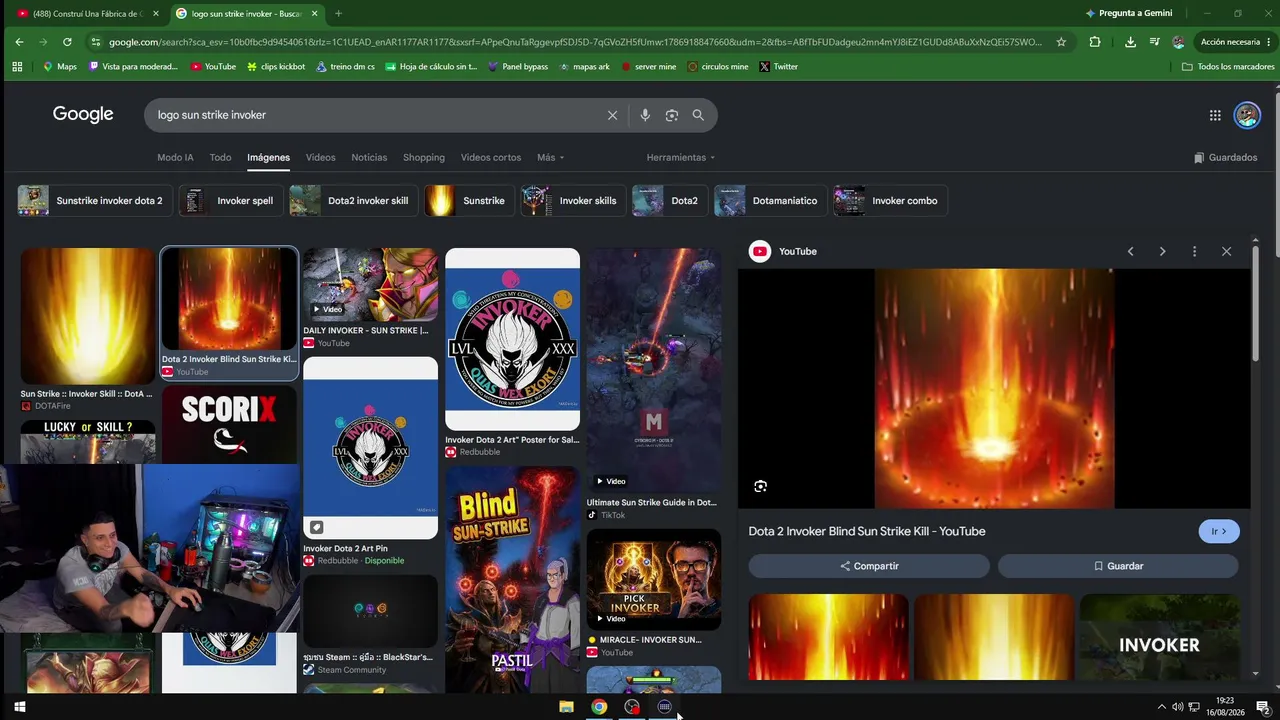Select the Invoker spell suggestion chip
Screen dimensions: 1280x720
coord(231,200)
